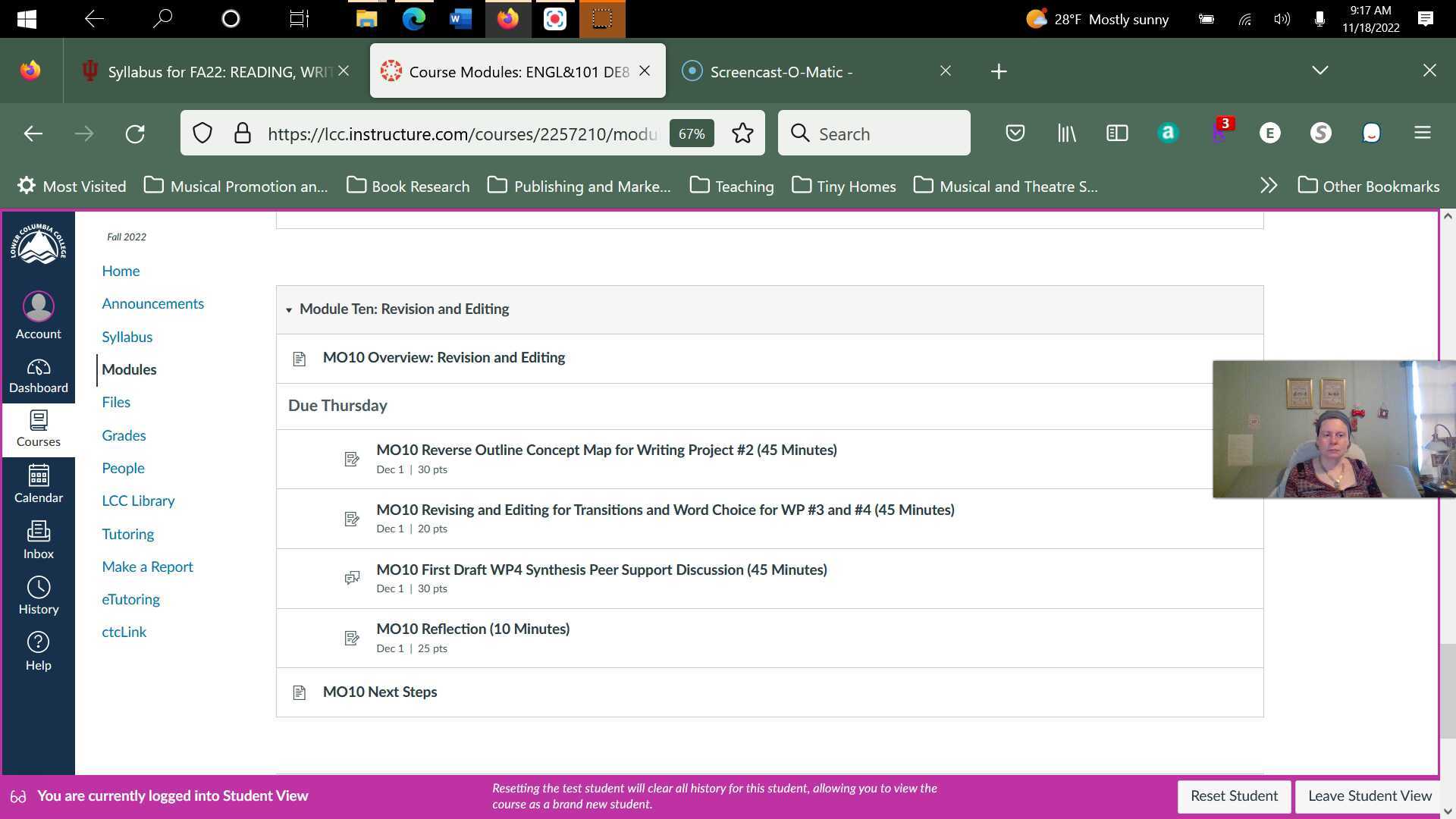
Task: Open the Canvas Inbox
Action: [x=38, y=537]
